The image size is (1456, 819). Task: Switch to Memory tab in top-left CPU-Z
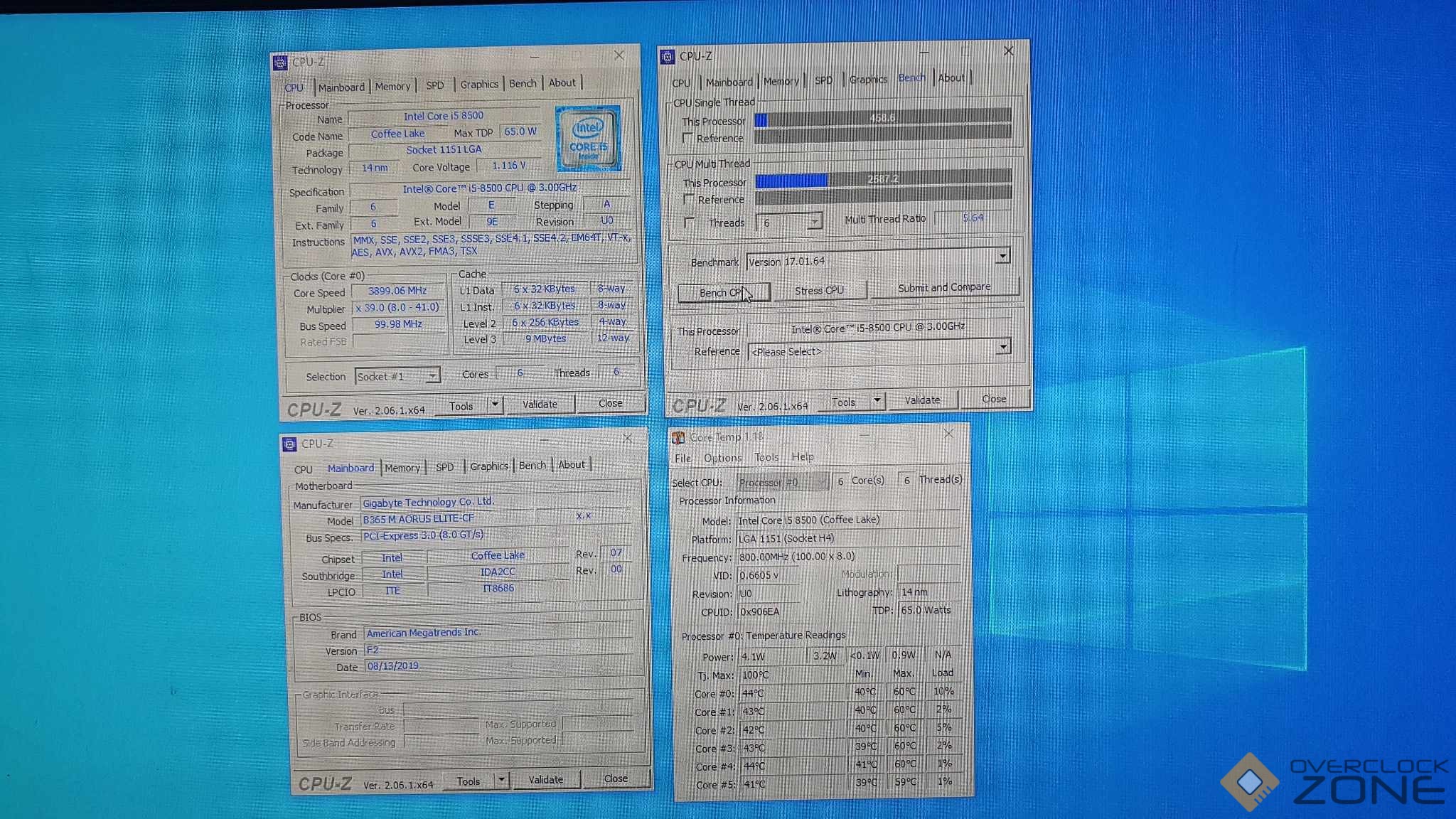coord(392,86)
